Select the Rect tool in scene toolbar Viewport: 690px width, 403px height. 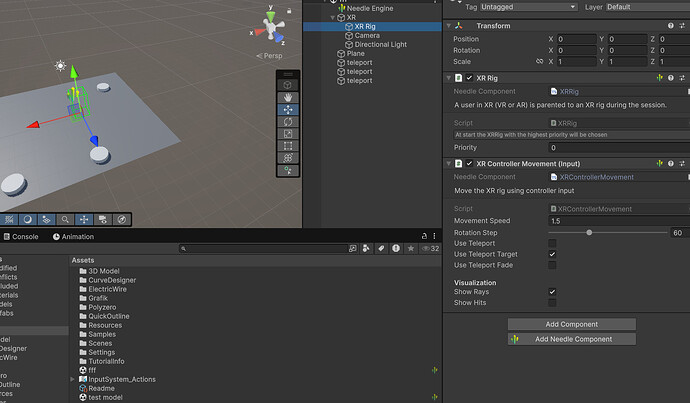tap(288, 146)
